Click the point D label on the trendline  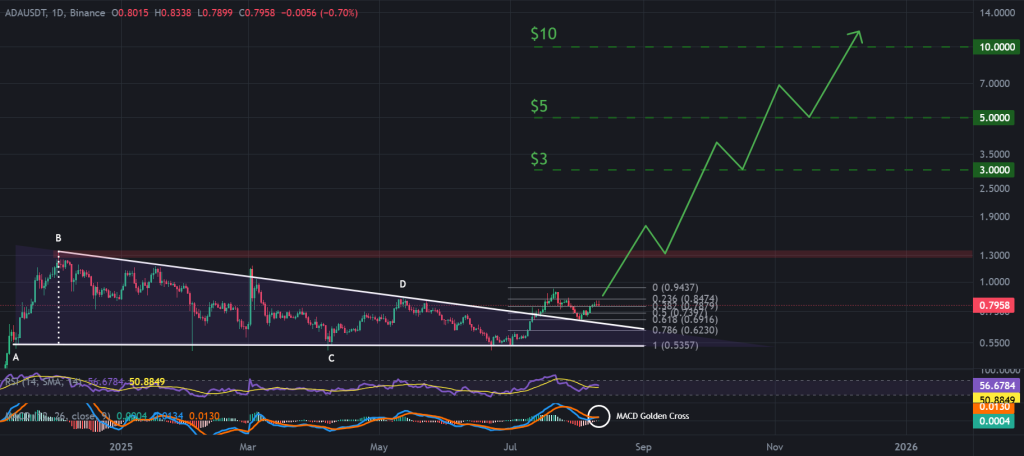point(403,284)
